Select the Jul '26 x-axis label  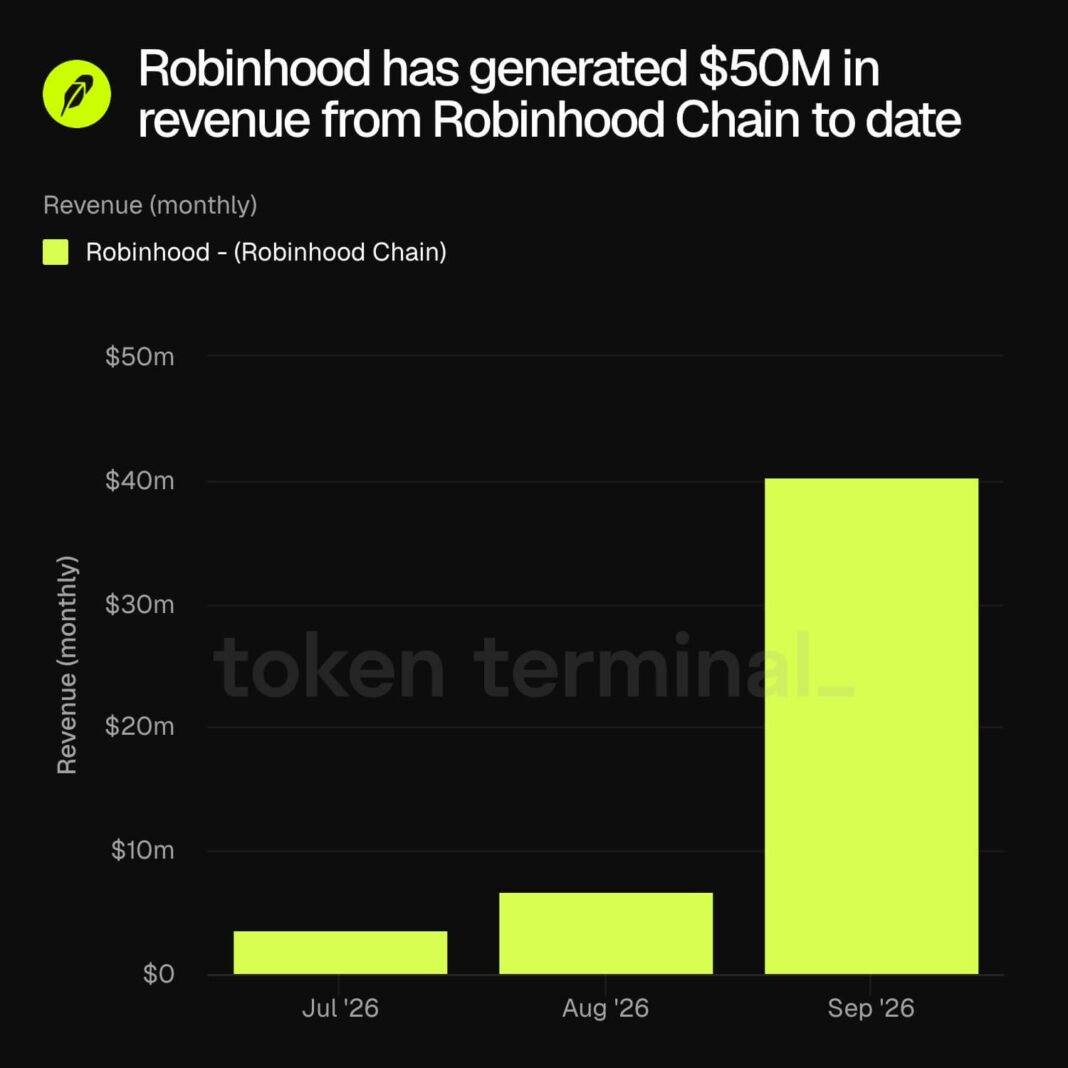click(x=340, y=1008)
